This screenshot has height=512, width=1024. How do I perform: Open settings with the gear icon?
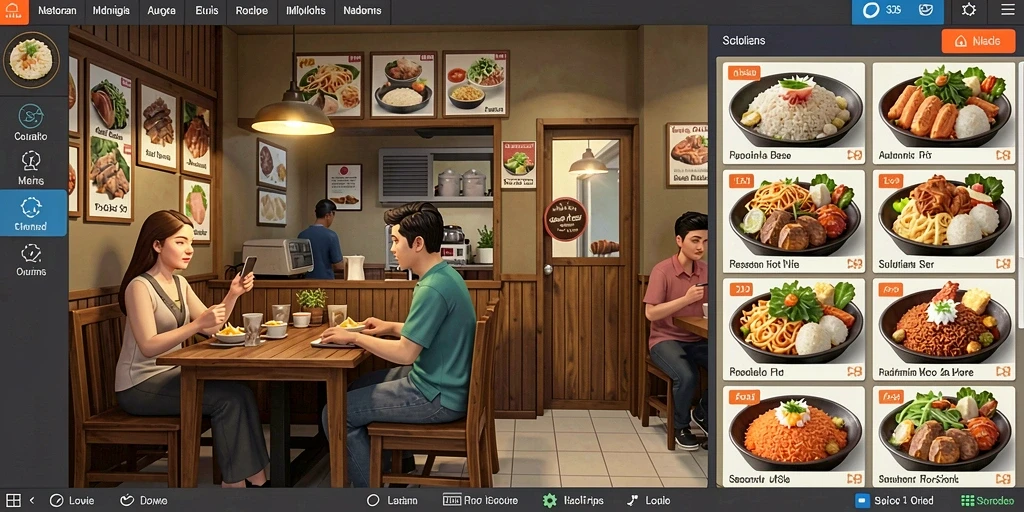click(969, 10)
